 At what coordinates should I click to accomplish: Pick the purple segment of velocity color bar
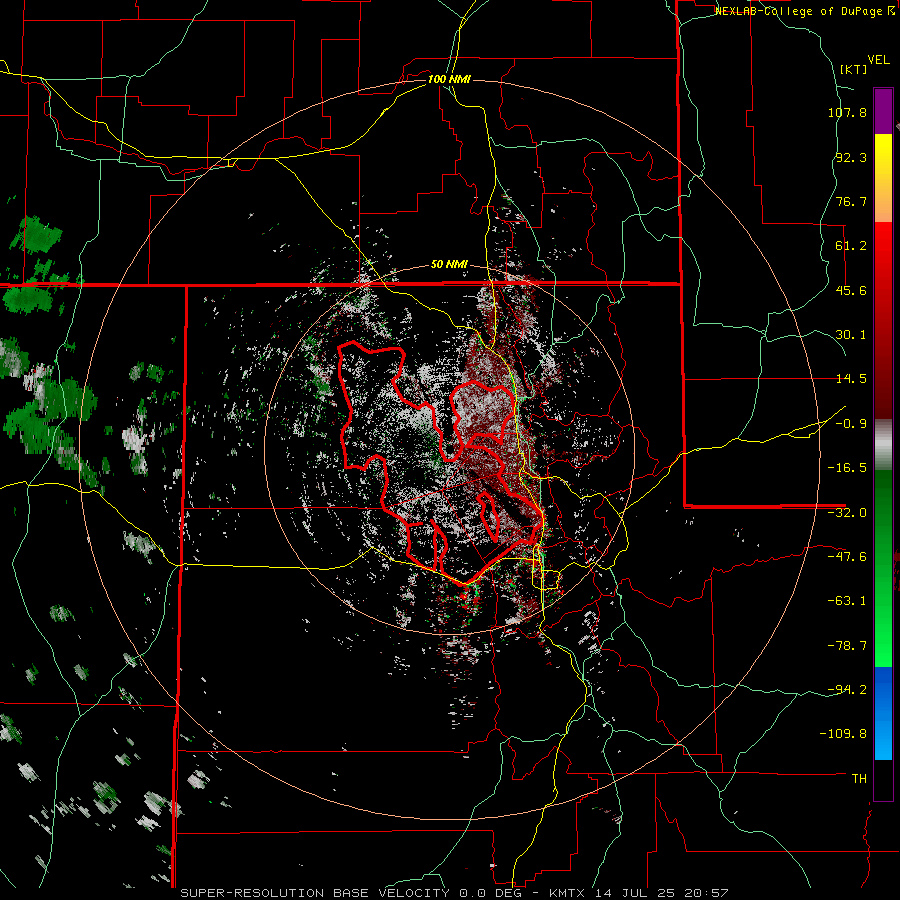tap(883, 111)
